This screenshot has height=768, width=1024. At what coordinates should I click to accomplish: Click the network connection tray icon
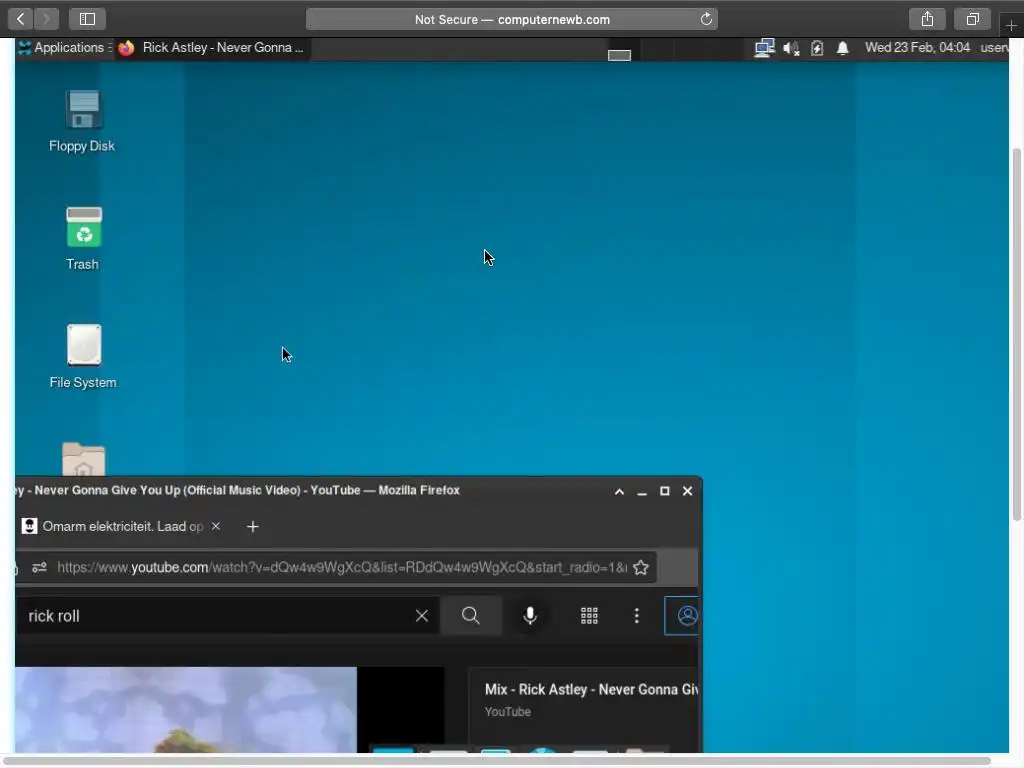(764, 48)
